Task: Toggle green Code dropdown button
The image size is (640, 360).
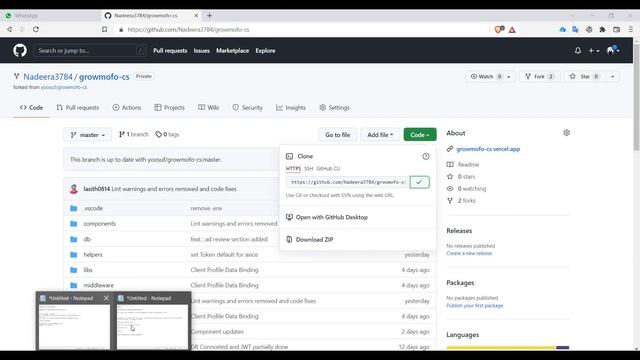Action: pyautogui.click(x=420, y=135)
